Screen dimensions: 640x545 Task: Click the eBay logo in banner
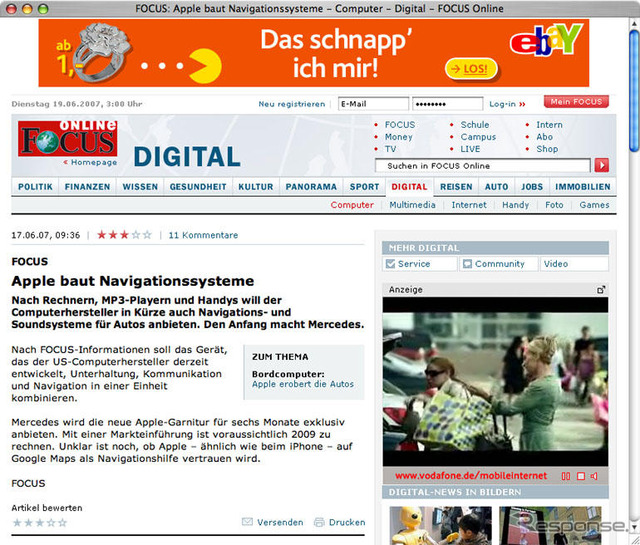click(546, 40)
